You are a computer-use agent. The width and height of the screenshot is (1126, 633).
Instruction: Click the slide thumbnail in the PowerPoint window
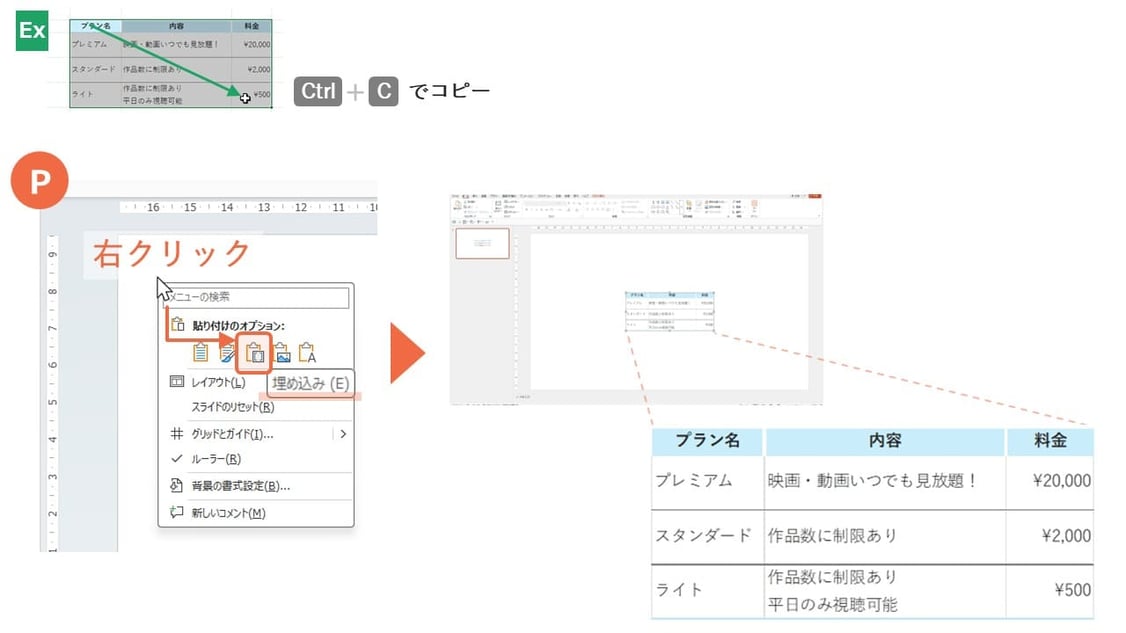483,242
